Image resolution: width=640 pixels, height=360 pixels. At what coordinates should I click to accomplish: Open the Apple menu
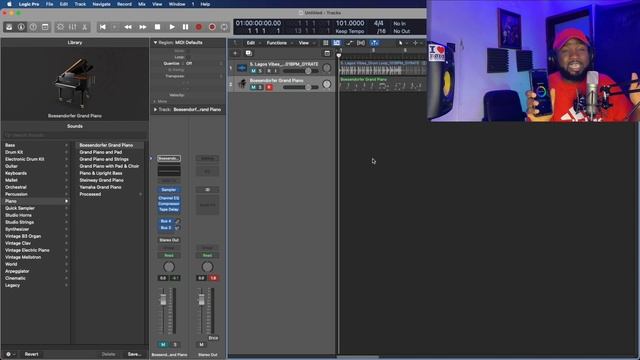click(x=9, y=4)
